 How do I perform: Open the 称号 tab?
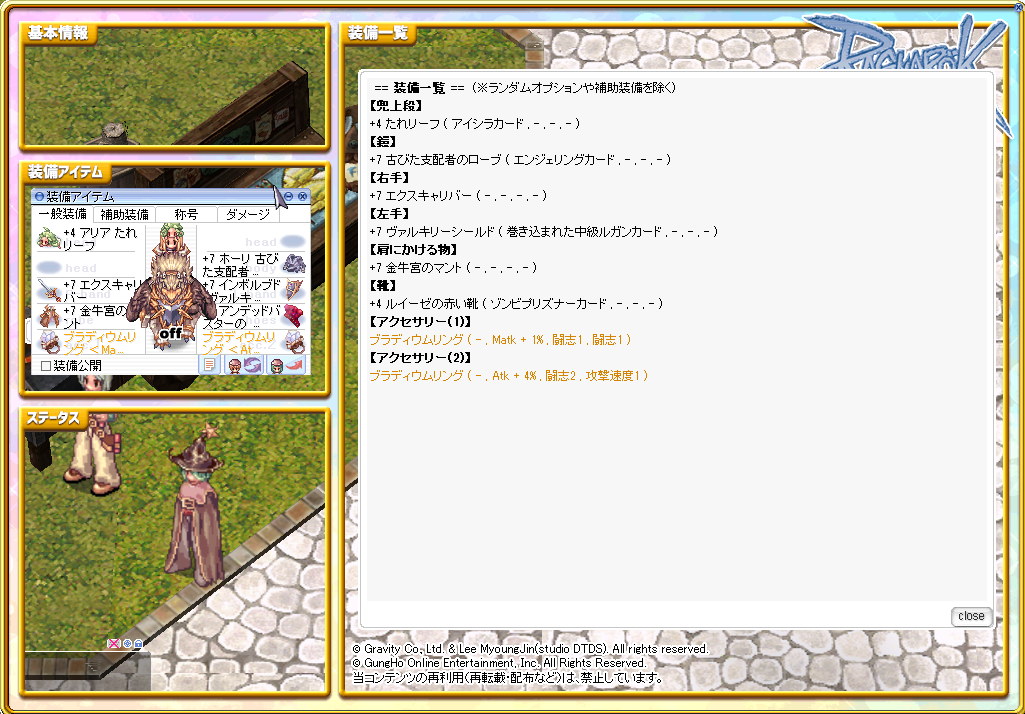[186, 214]
